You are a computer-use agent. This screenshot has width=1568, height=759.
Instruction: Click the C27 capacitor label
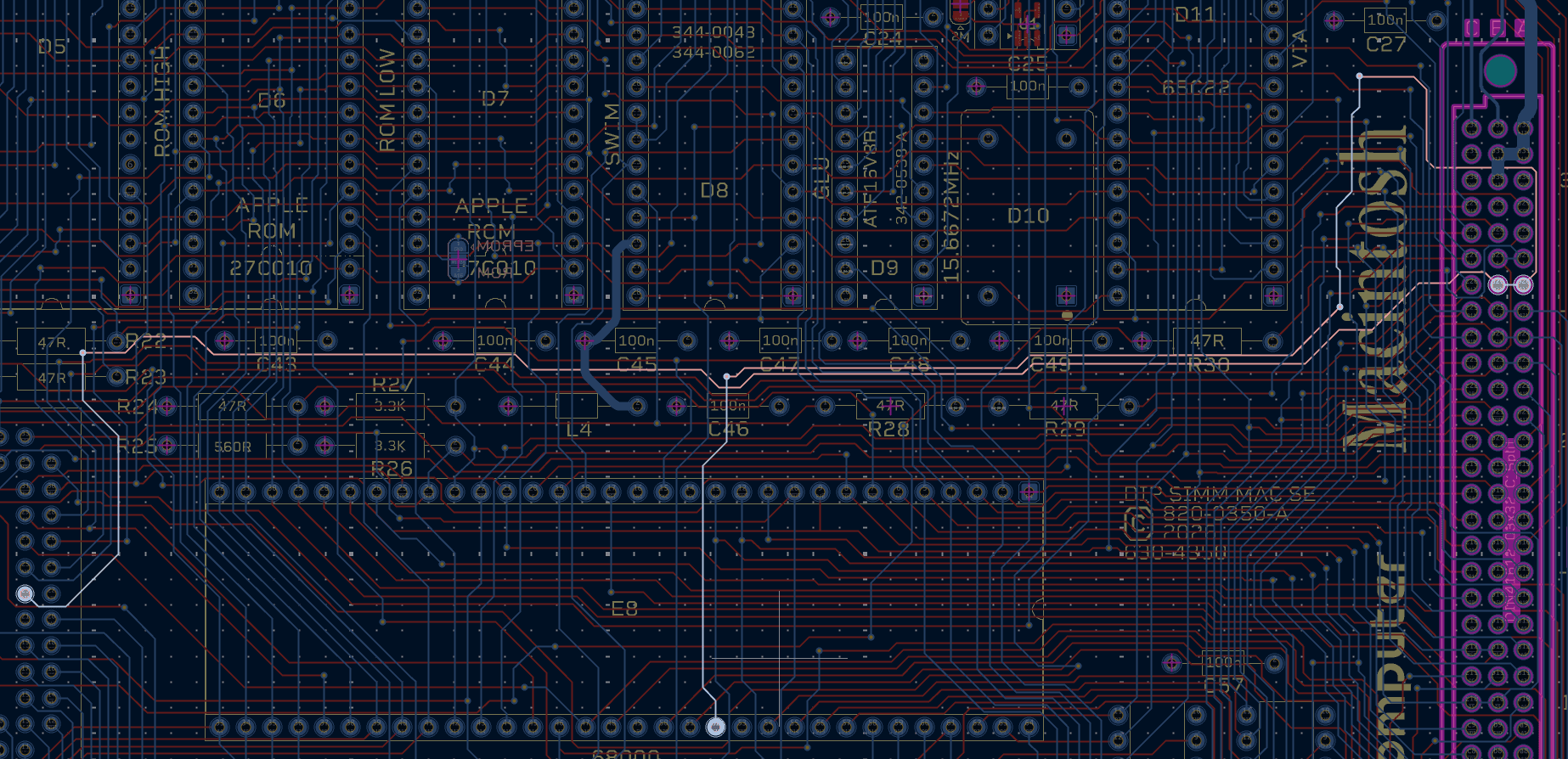coord(1386,44)
